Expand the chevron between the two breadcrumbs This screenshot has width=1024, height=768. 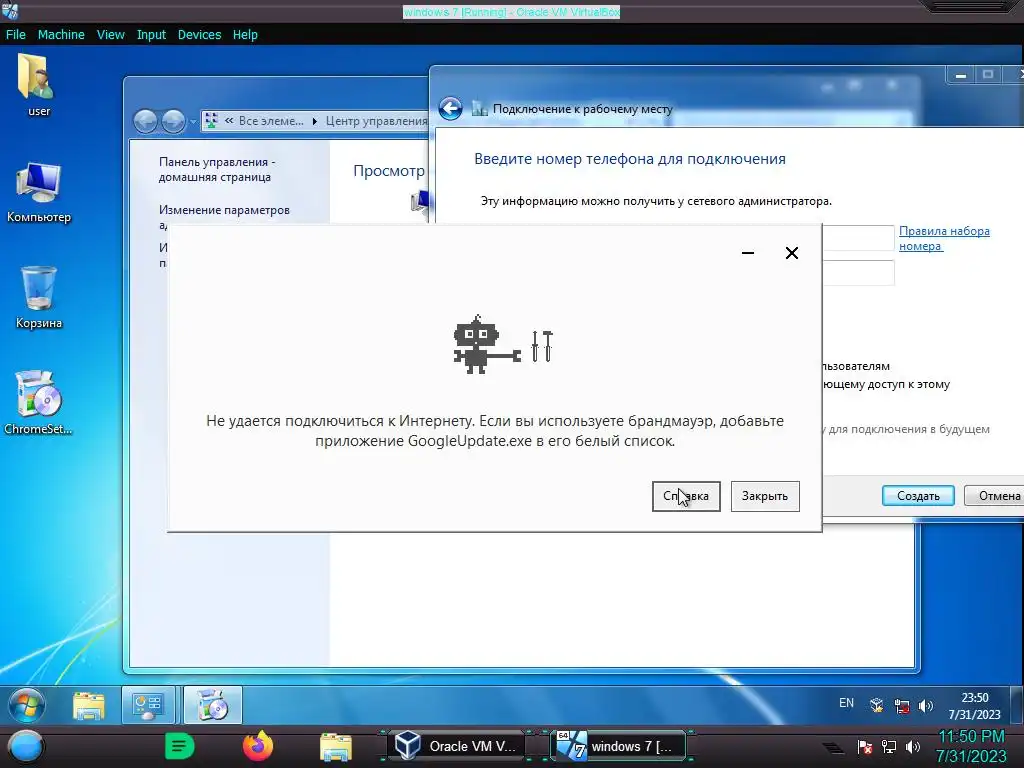point(315,121)
